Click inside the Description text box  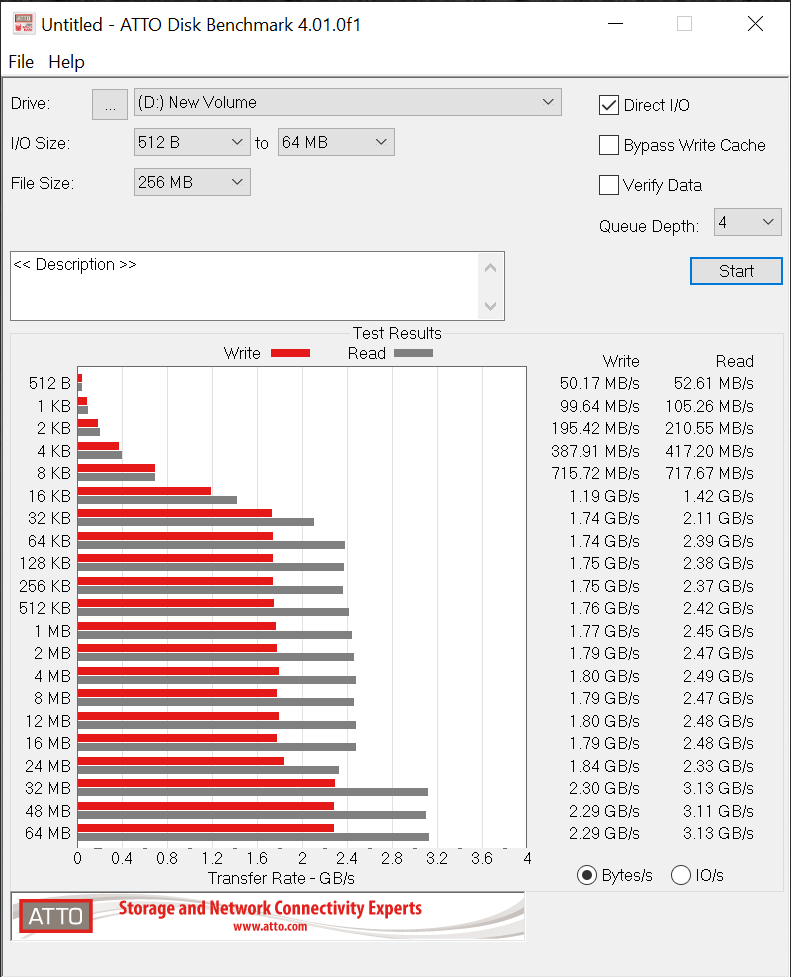point(244,286)
